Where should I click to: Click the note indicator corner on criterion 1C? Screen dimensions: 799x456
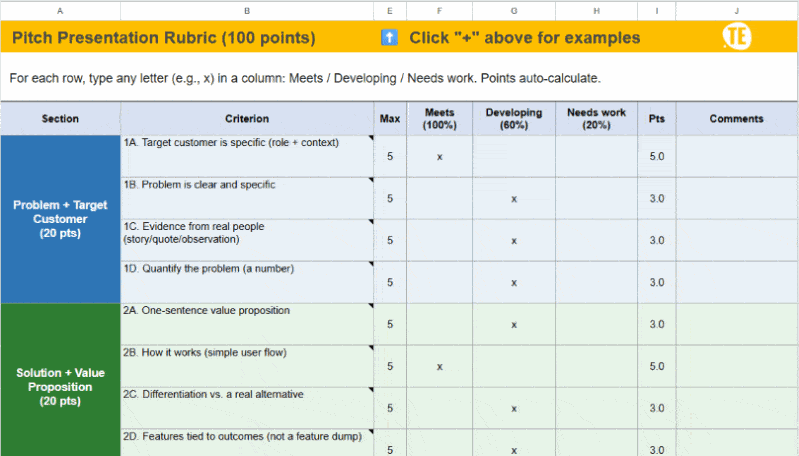[x=371, y=223]
